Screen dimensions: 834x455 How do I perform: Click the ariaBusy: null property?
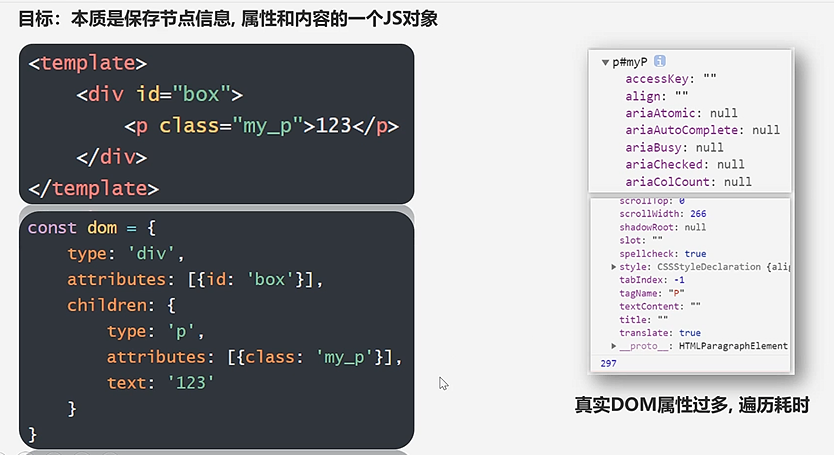pyautogui.click(x=674, y=147)
